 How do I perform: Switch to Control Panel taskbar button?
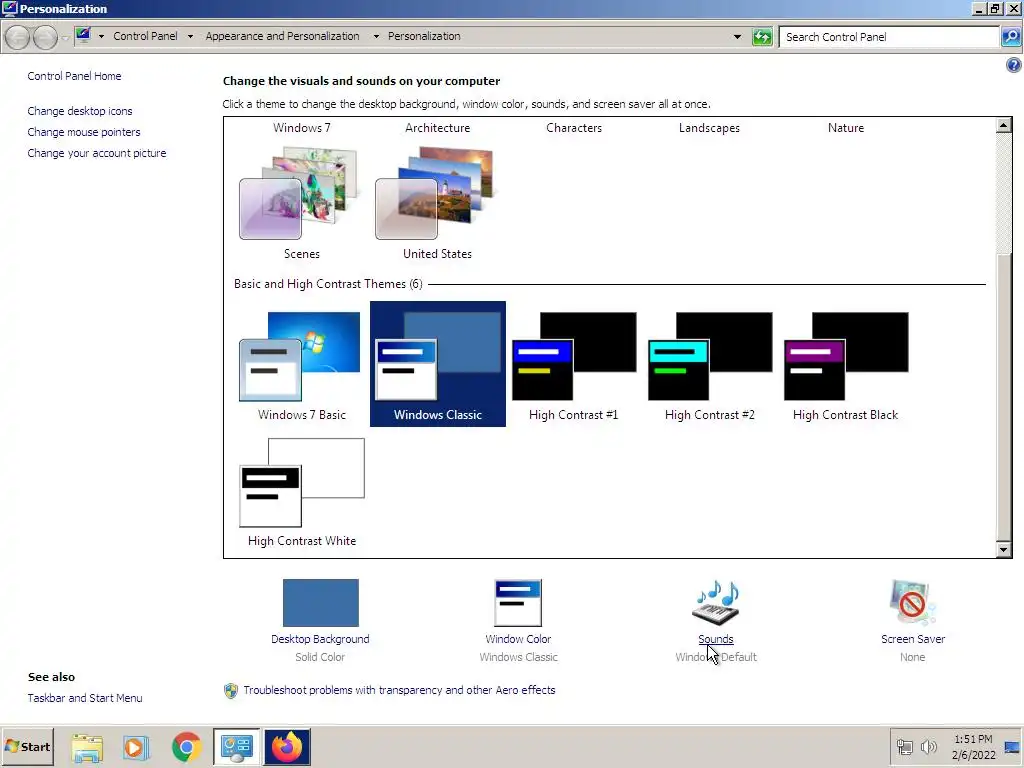click(x=236, y=747)
